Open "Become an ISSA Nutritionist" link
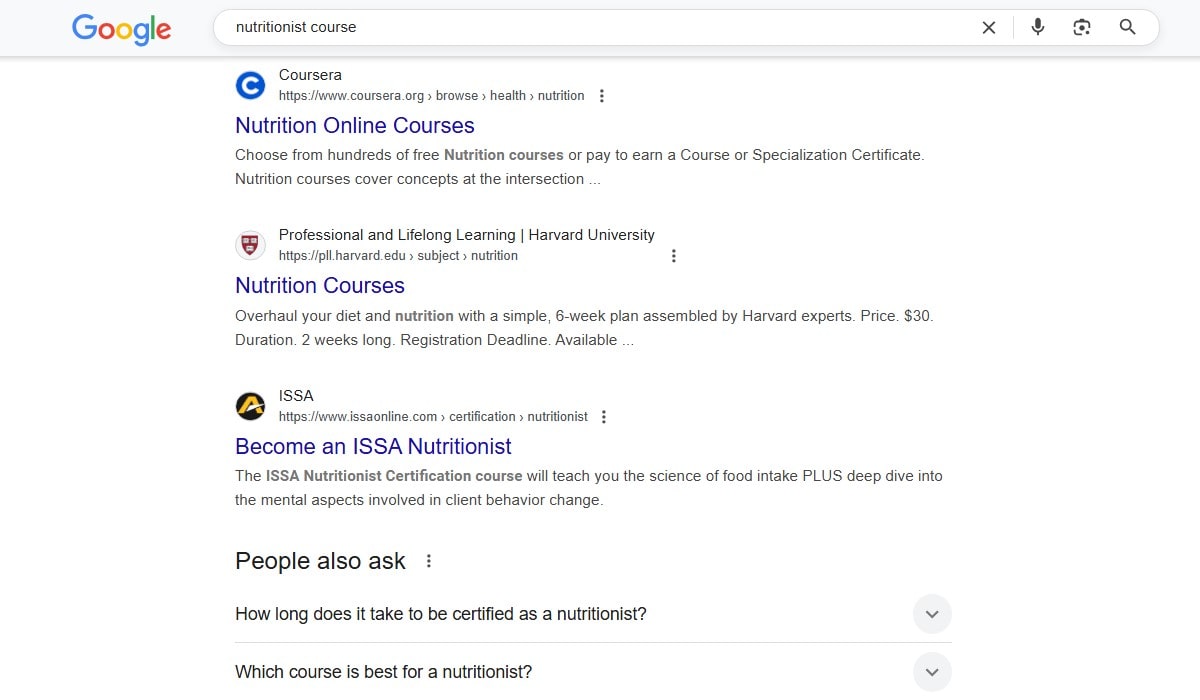The image size is (1200, 700). pyautogui.click(x=373, y=447)
